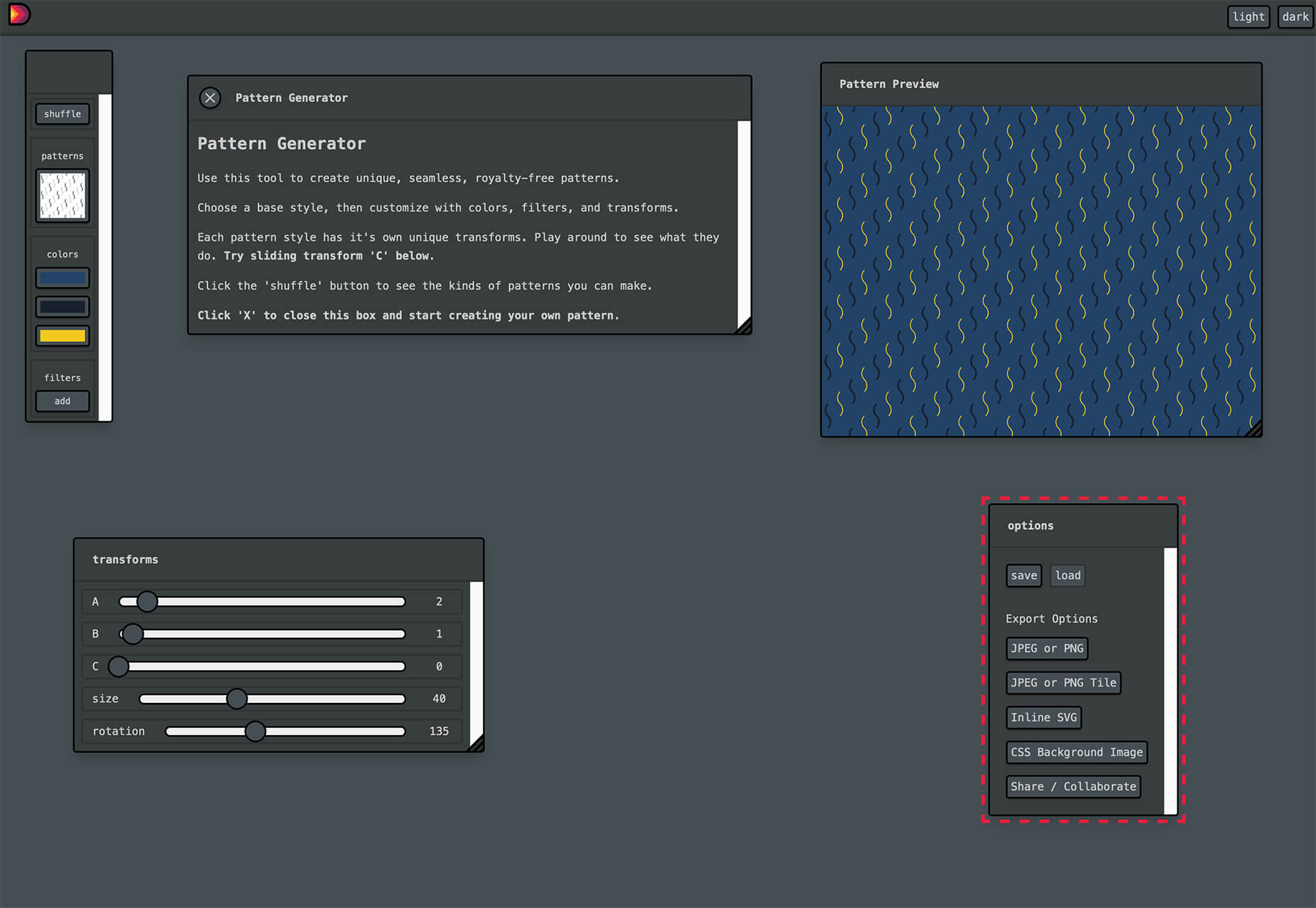This screenshot has height=908, width=1316.
Task: Click the transform C slider handle
Action: (118, 667)
